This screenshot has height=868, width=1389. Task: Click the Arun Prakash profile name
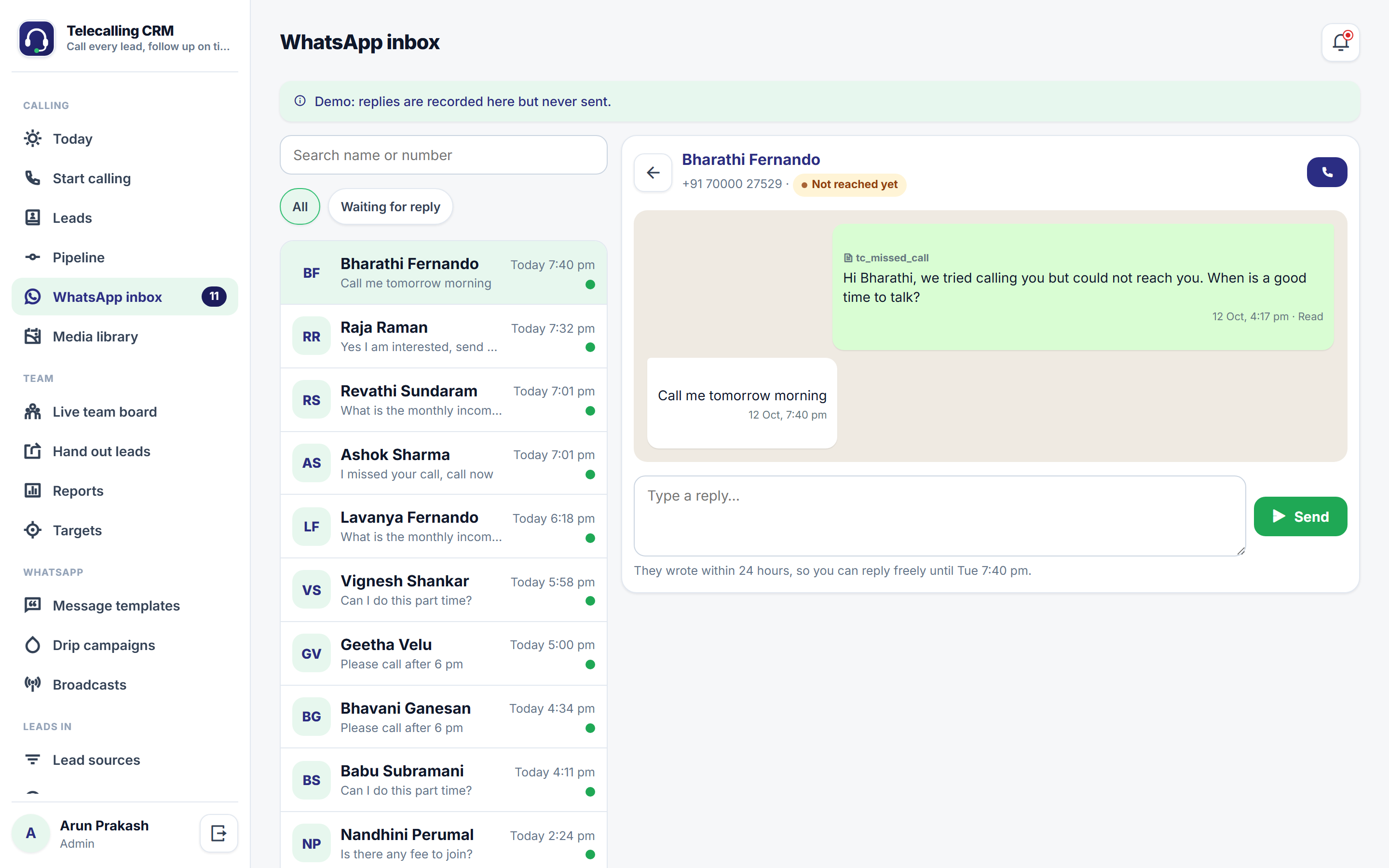(x=104, y=826)
